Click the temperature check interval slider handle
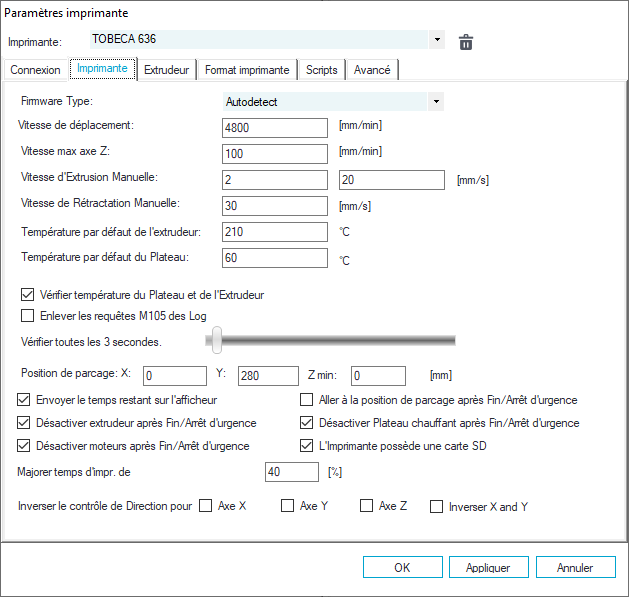This screenshot has height=597, width=629. point(215,341)
